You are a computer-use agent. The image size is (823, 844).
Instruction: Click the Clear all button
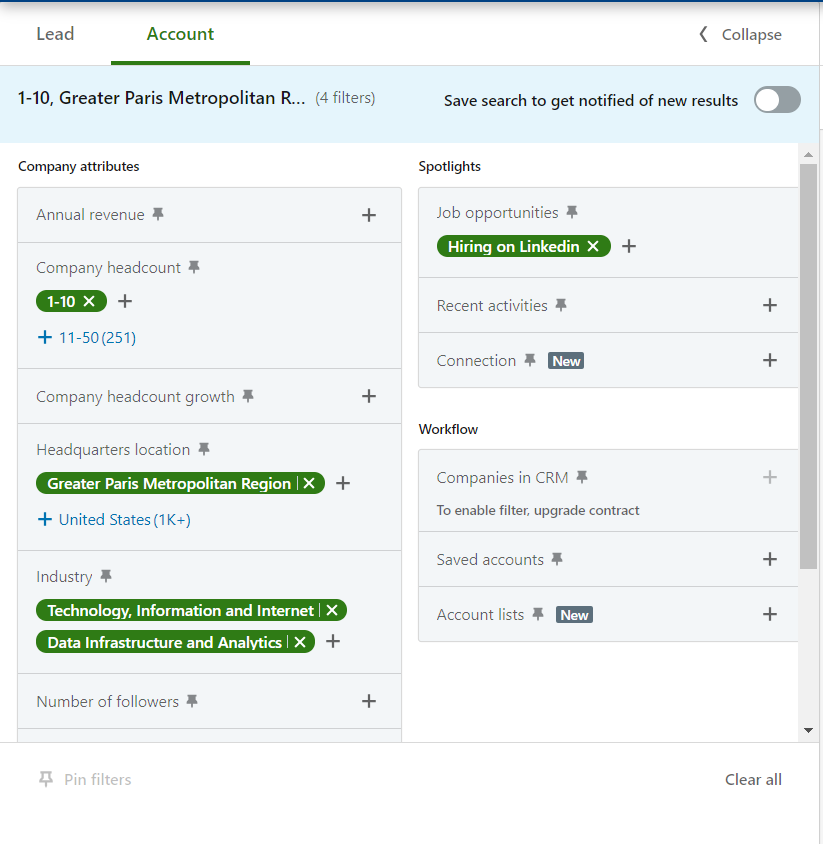pyautogui.click(x=753, y=780)
